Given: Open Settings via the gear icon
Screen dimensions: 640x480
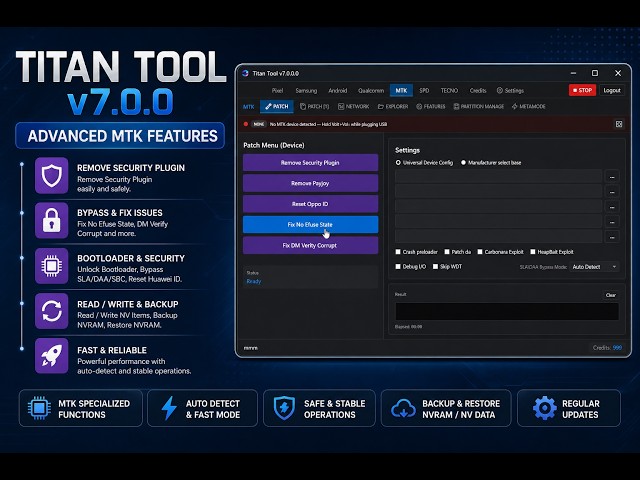Looking at the screenshot, I should click(x=500, y=90).
